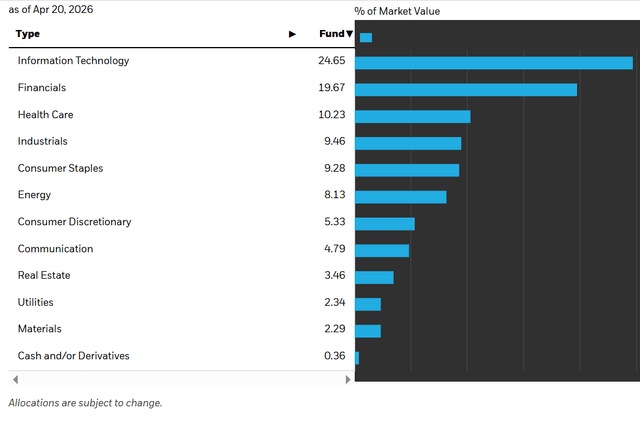
Task: Click the right-pointing arrow in the table header
Action: [x=292, y=34]
